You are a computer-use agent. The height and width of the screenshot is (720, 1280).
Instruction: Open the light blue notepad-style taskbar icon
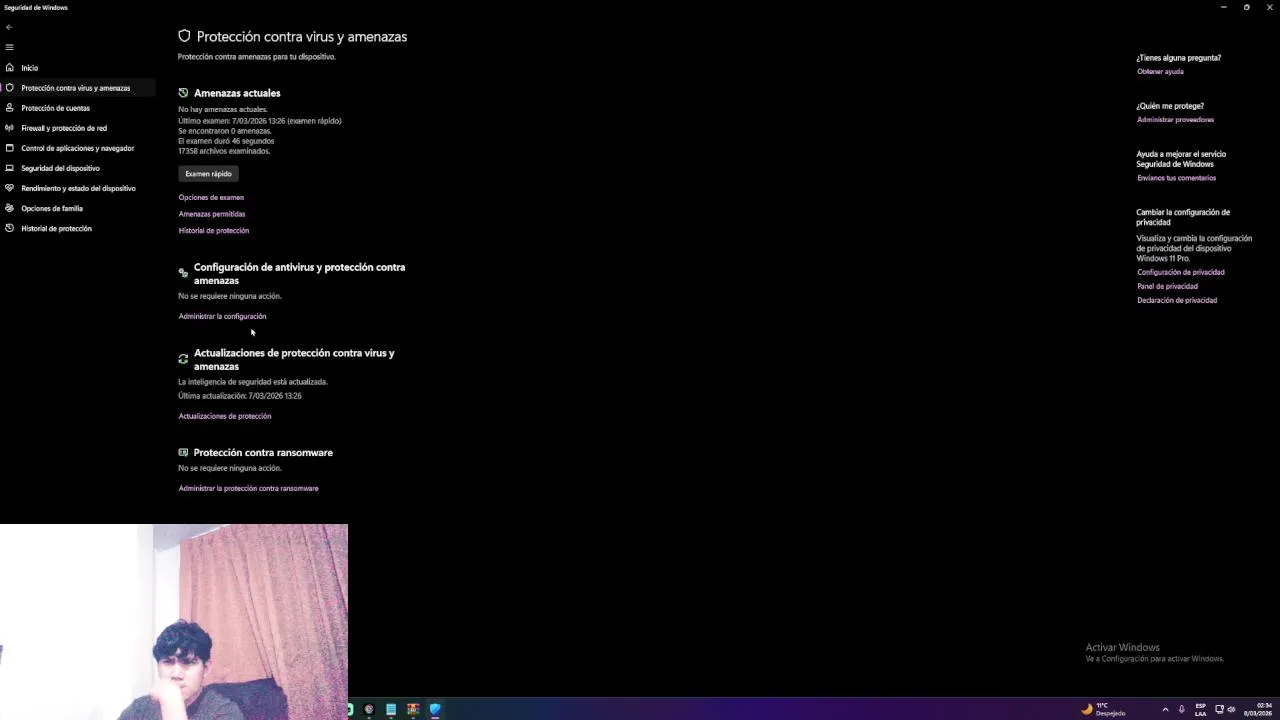point(391,709)
